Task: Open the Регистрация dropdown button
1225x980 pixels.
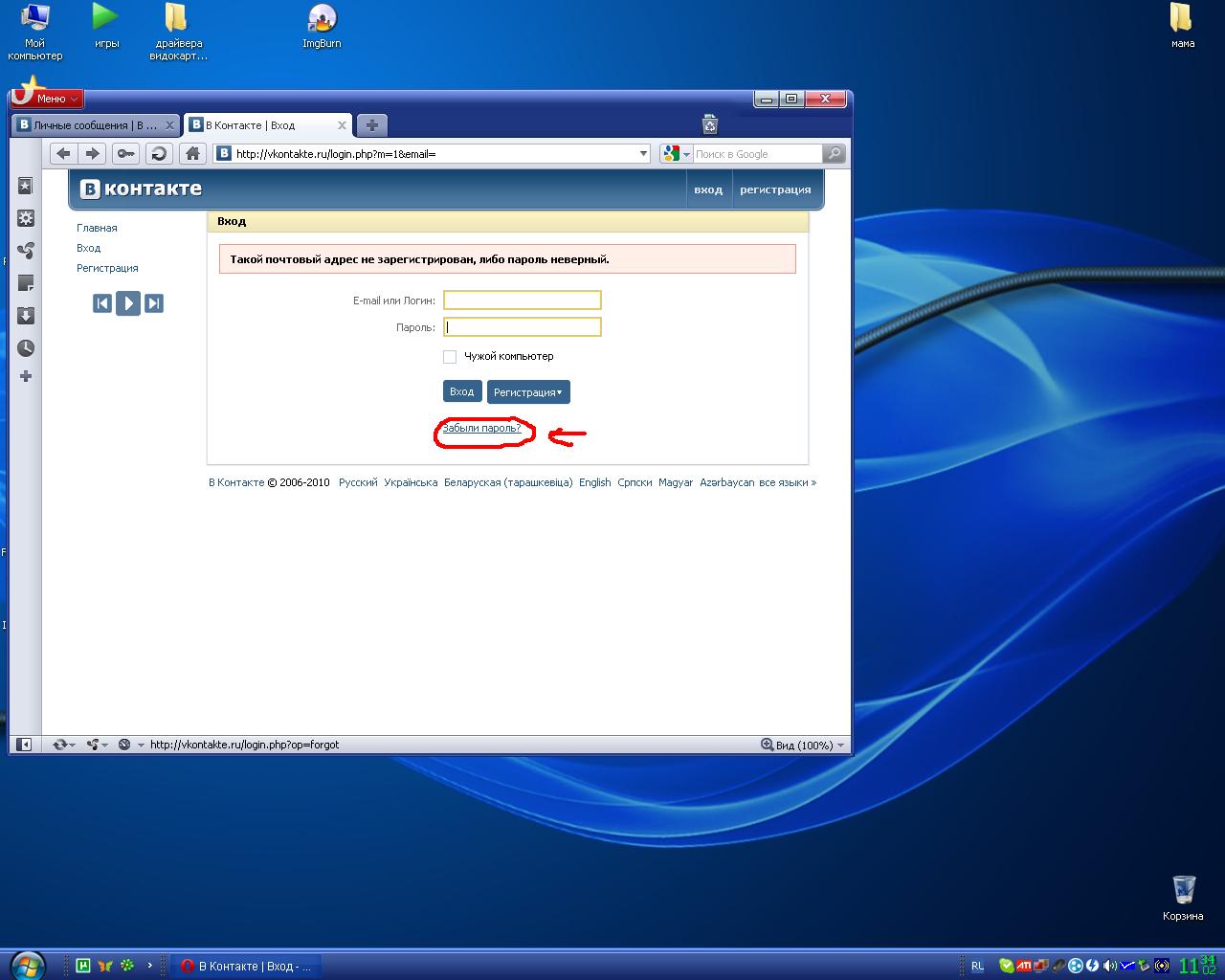Action: (528, 392)
